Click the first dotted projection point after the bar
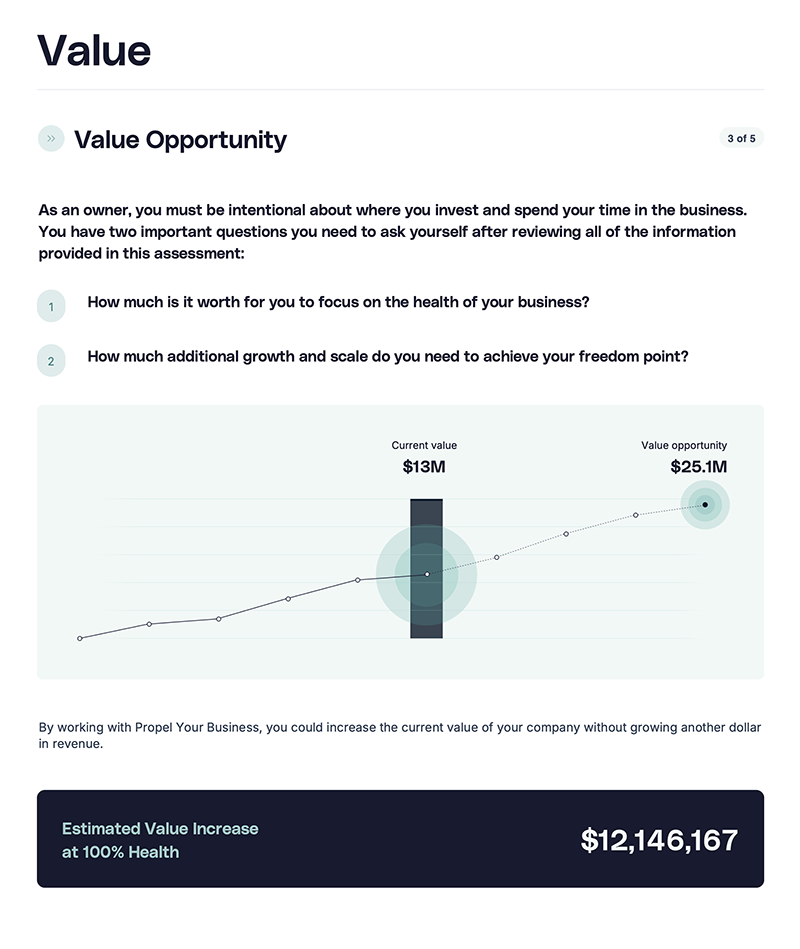Image resolution: width=800 pixels, height=949 pixels. coord(496,557)
